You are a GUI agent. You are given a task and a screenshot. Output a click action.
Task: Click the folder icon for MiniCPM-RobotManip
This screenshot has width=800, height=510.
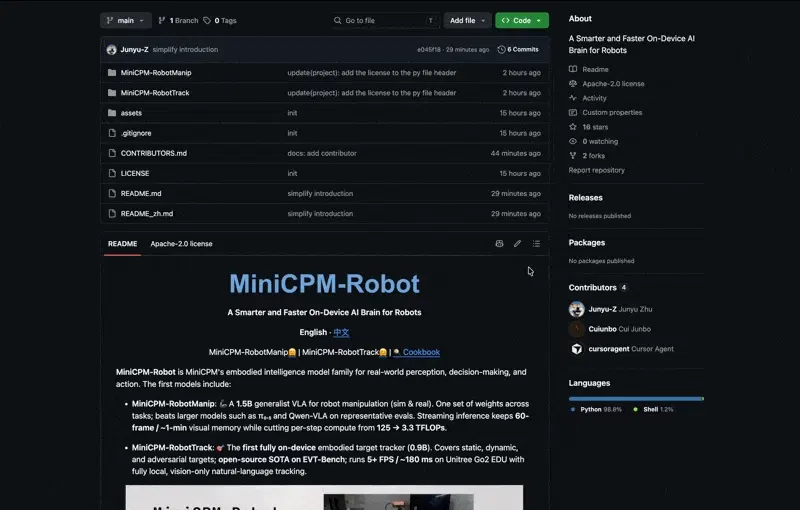(112, 72)
